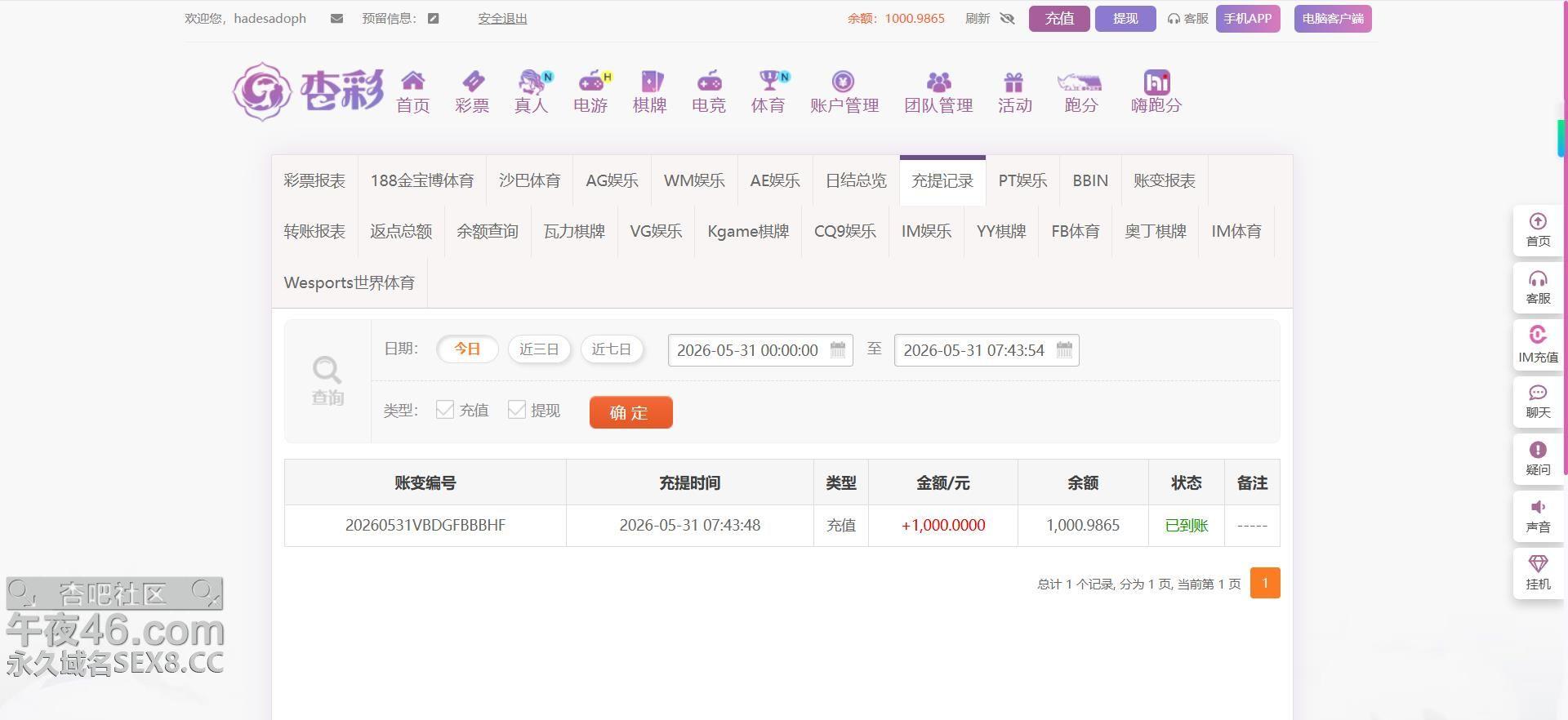Click the 查询 magnifier search icon

327,370
